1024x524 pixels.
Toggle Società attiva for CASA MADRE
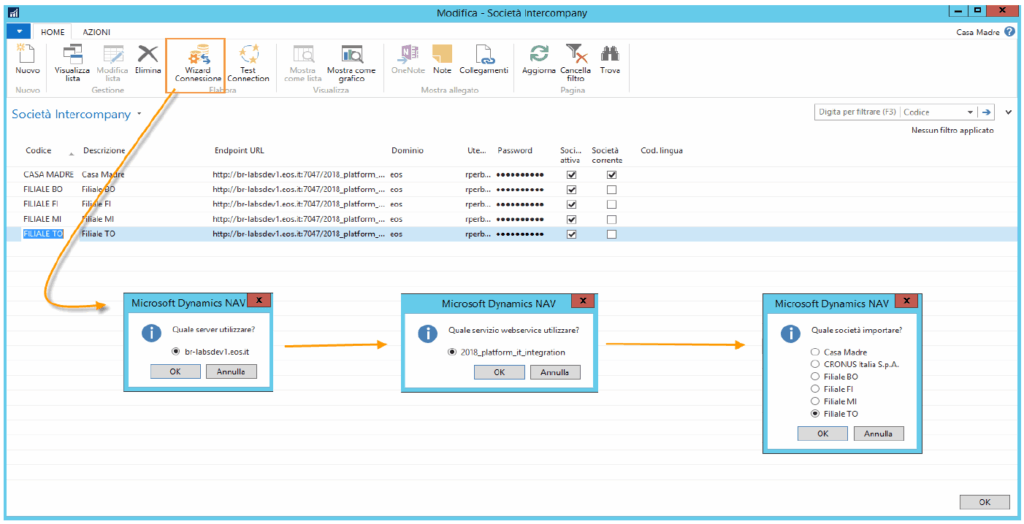coord(572,175)
